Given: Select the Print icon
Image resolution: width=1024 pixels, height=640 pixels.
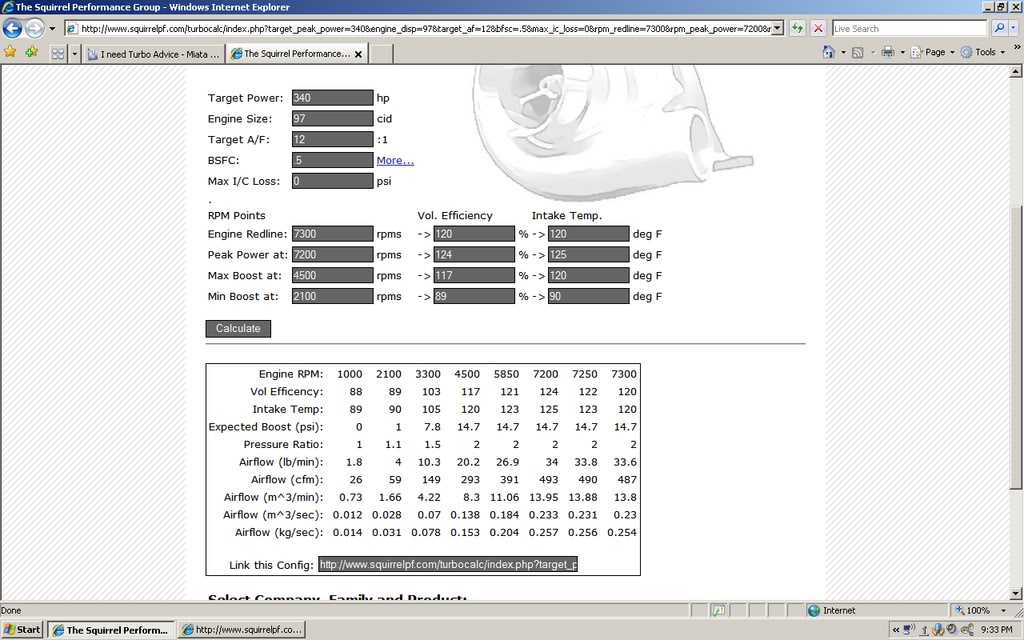Looking at the screenshot, I should (888, 50).
